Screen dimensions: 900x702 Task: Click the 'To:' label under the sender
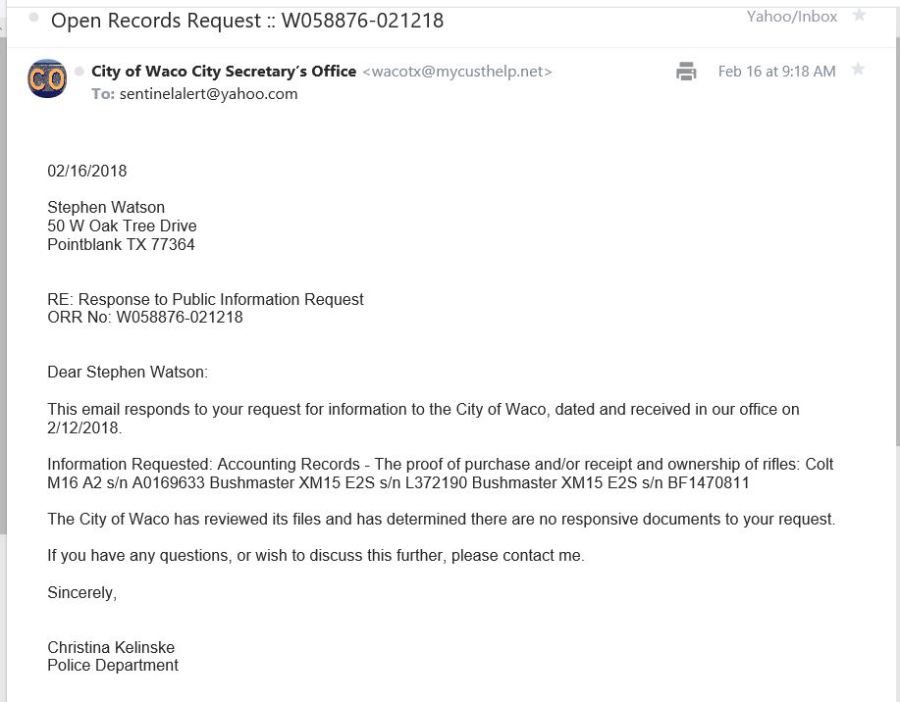pyautogui.click(x=103, y=94)
